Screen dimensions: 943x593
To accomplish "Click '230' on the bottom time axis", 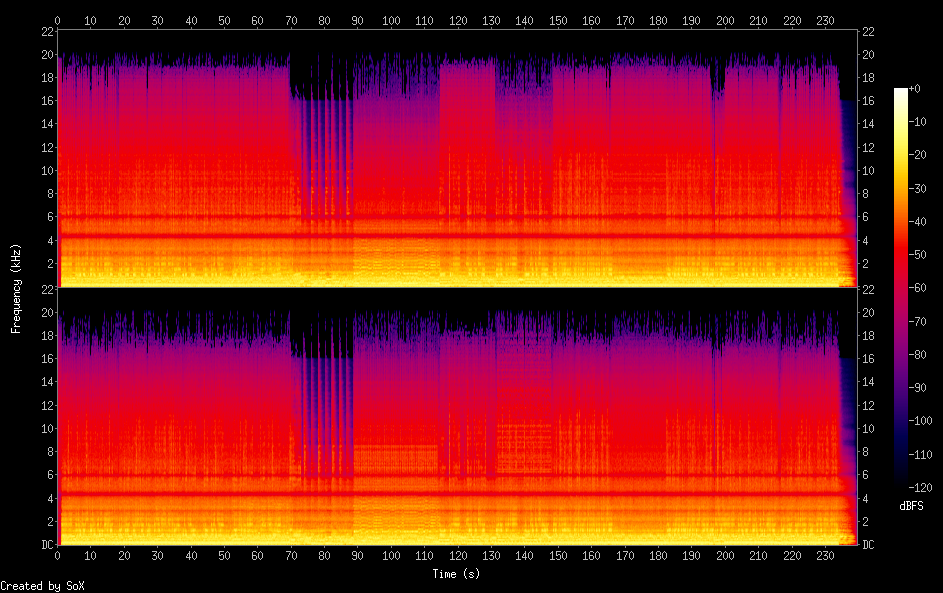I will 825,555.
